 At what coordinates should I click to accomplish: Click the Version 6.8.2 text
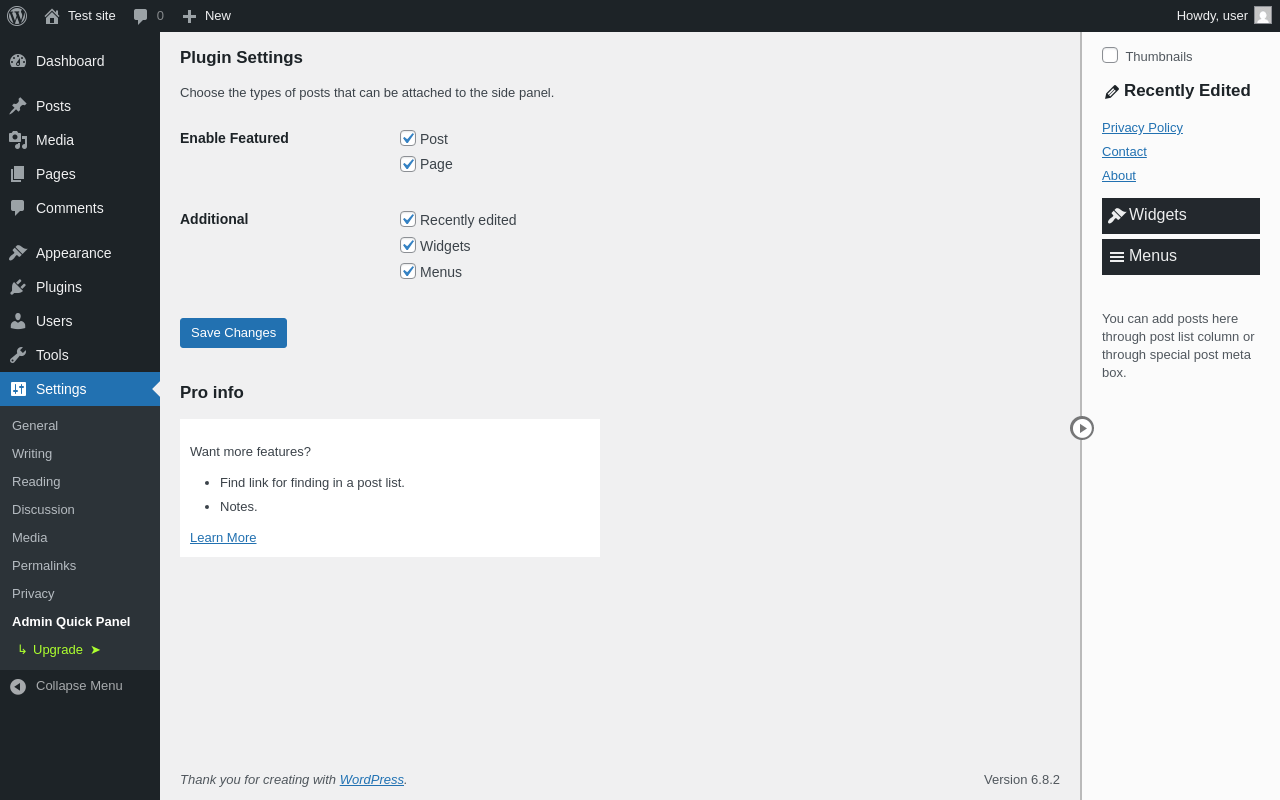1022,780
